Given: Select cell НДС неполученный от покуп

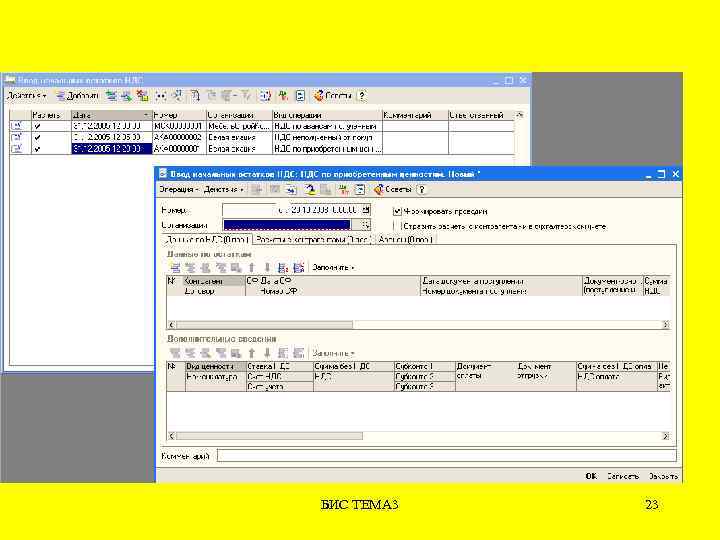Looking at the screenshot, I should (x=327, y=137).
